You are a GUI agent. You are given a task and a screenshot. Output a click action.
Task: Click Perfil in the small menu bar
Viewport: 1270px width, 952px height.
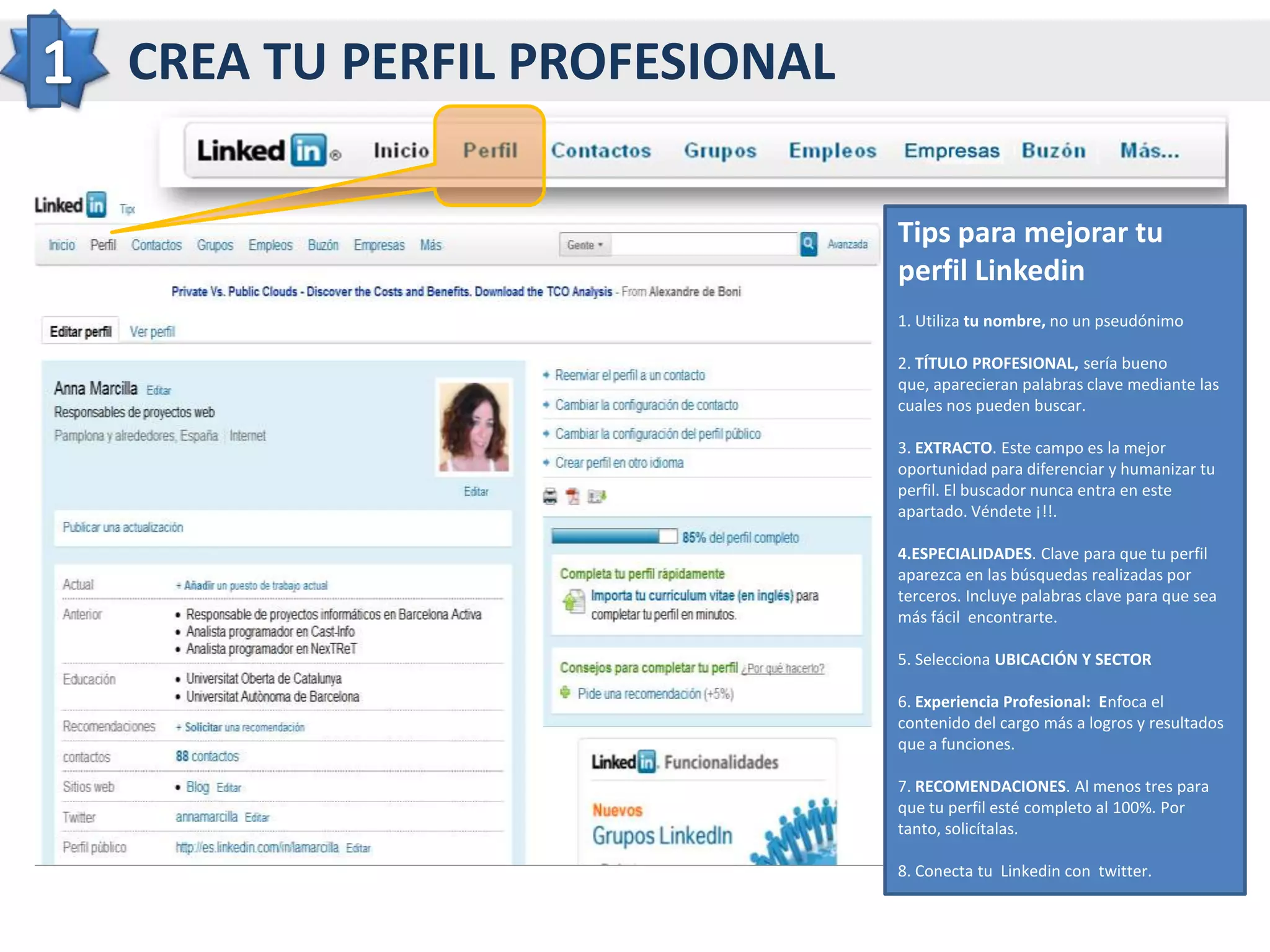pos(103,245)
